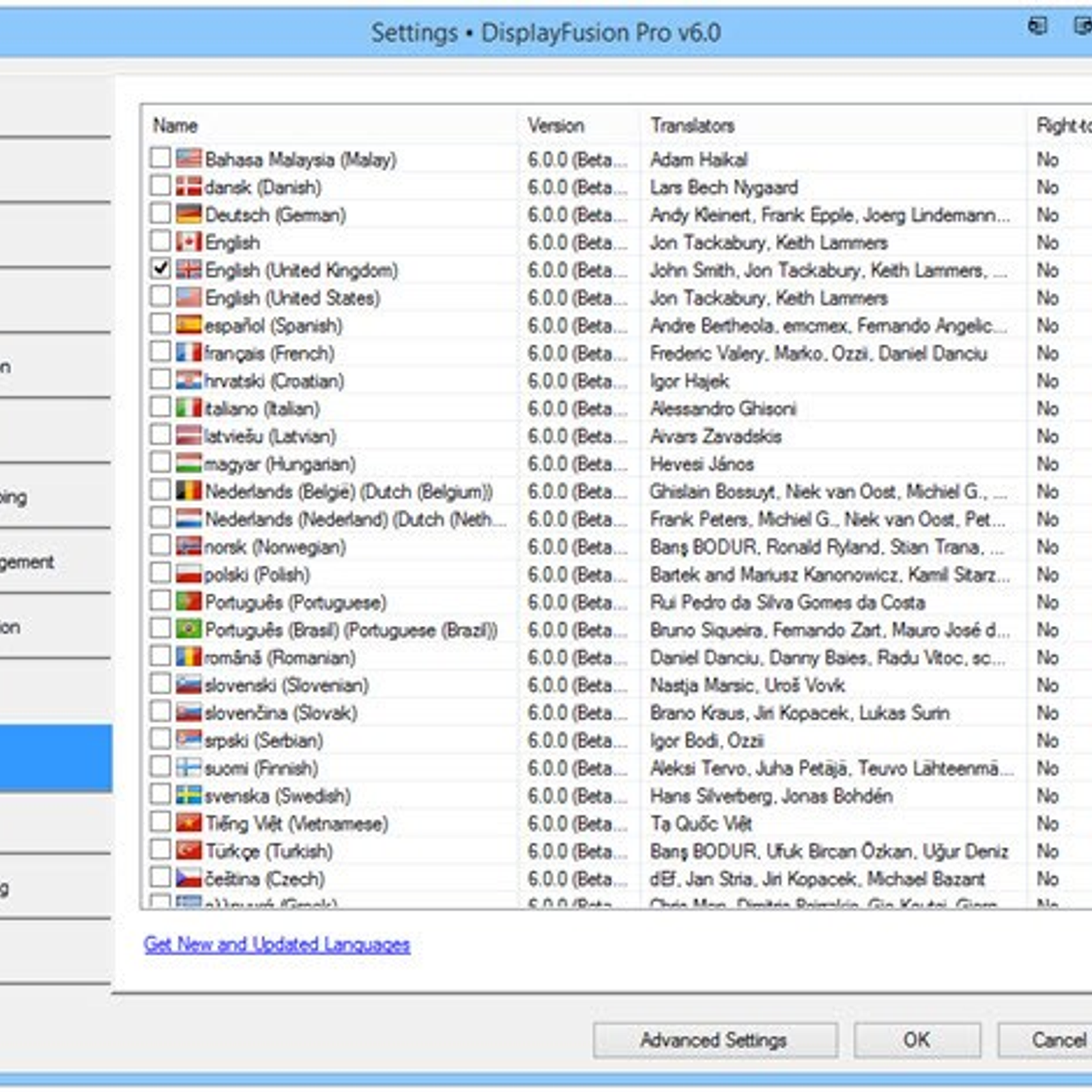
Task: Enable the español (Spanish) checkbox
Action: [160, 324]
